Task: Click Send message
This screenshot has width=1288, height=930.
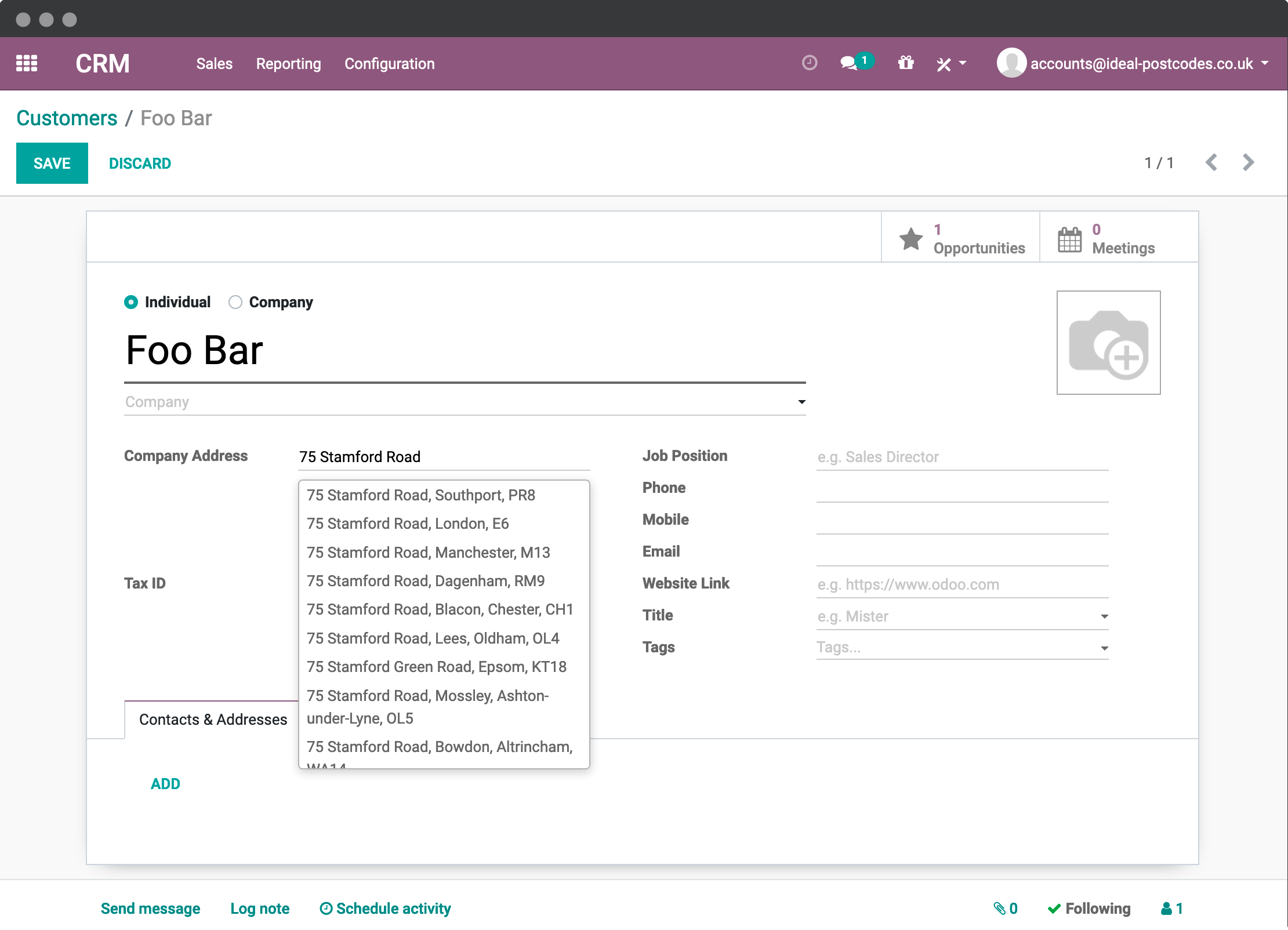Action: 150,909
